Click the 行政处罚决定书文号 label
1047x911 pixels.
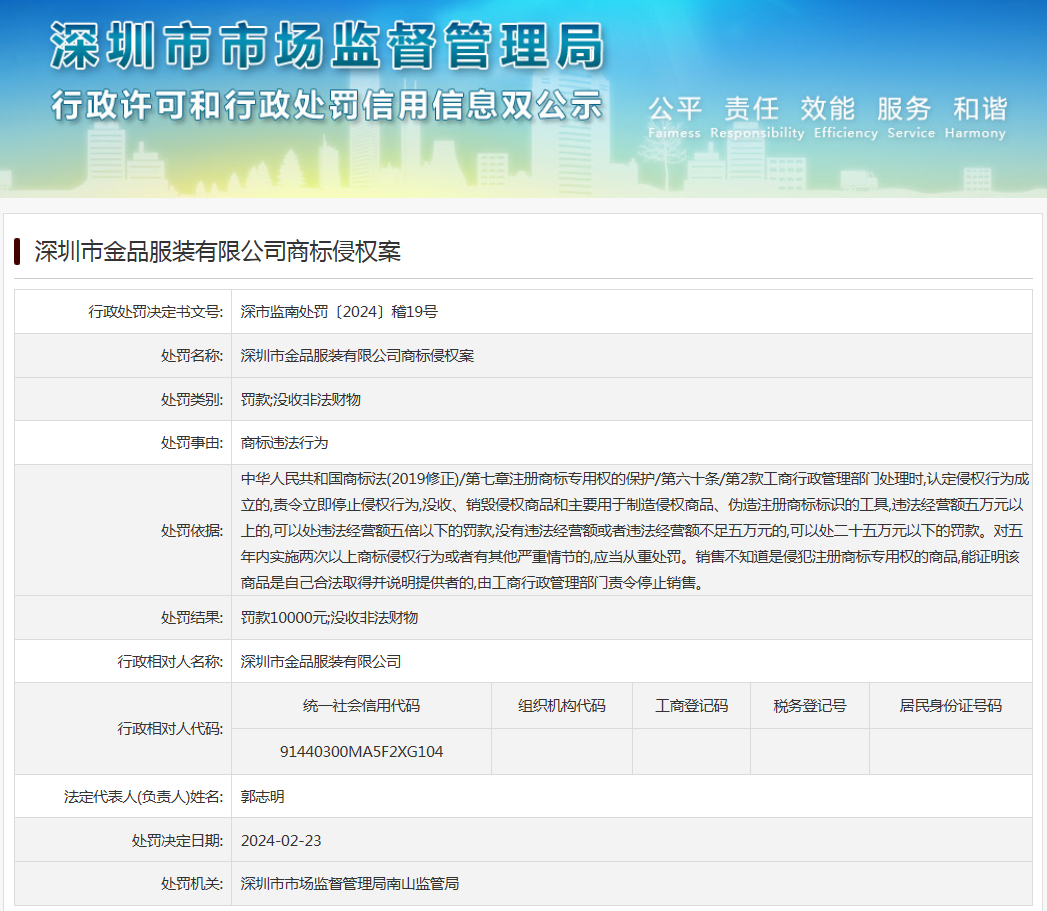pos(156,312)
